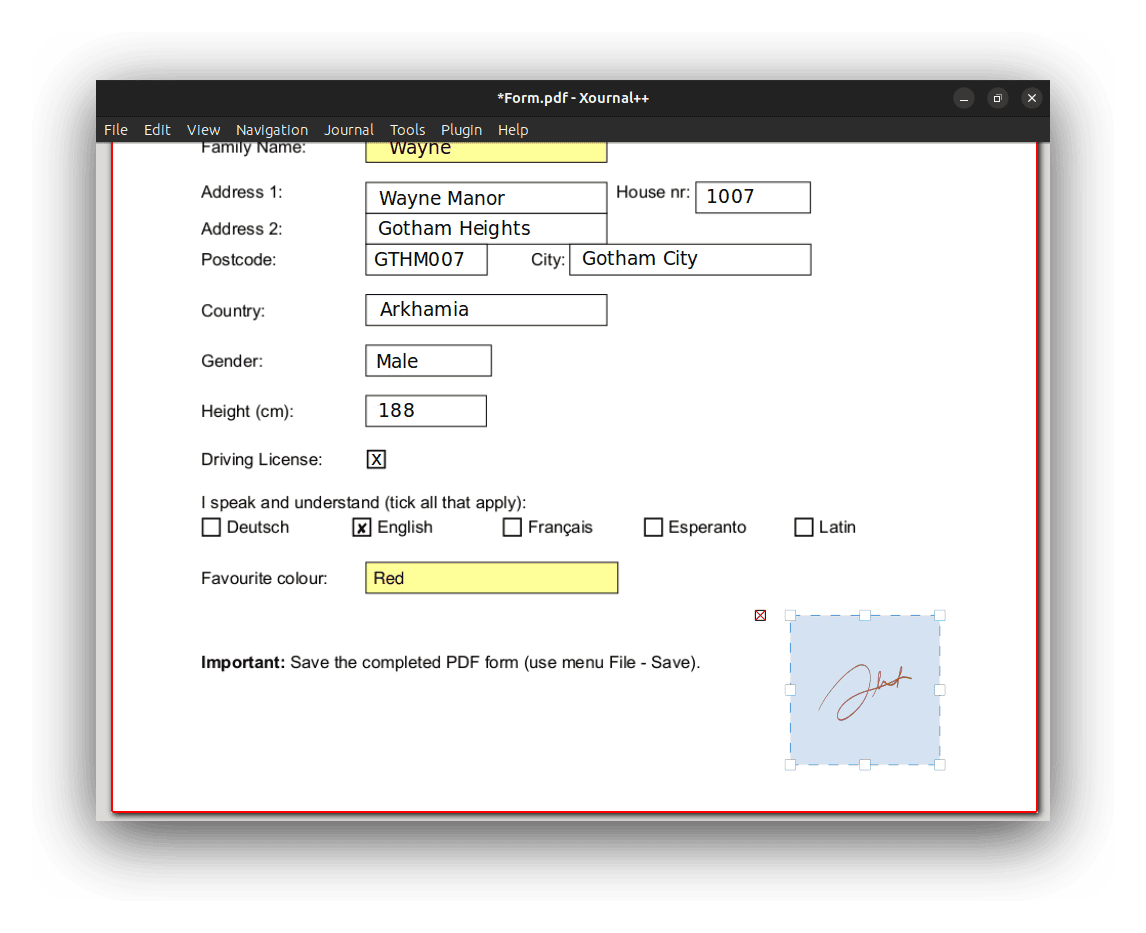This screenshot has height=933, width=1146.
Task: Open the File menu
Action: click(115, 130)
